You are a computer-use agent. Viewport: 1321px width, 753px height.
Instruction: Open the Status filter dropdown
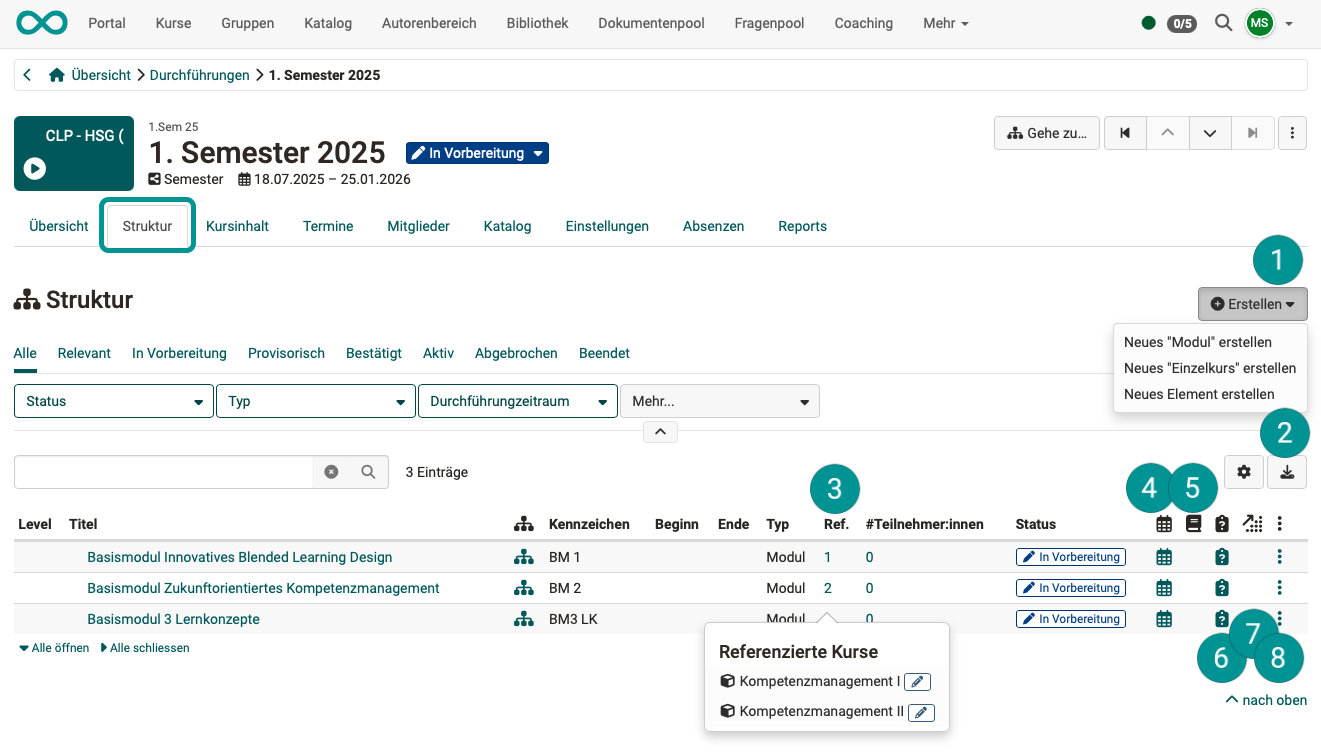pyautogui.click(x=113, y=401)
